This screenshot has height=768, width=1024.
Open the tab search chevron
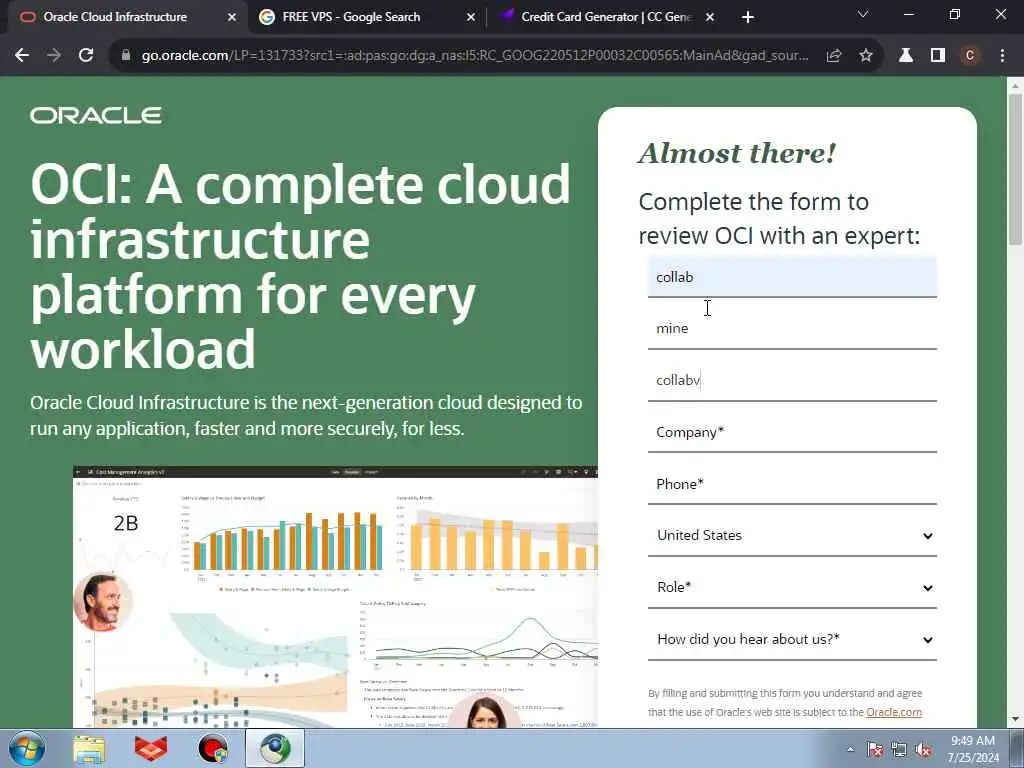click(863, 14)
